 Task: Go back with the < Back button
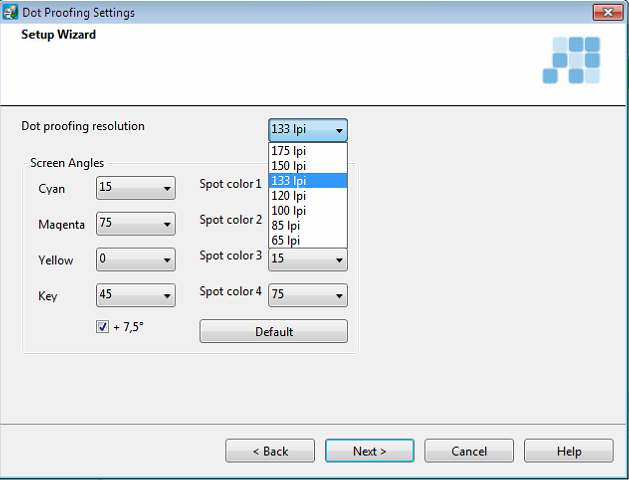(270, 451)
